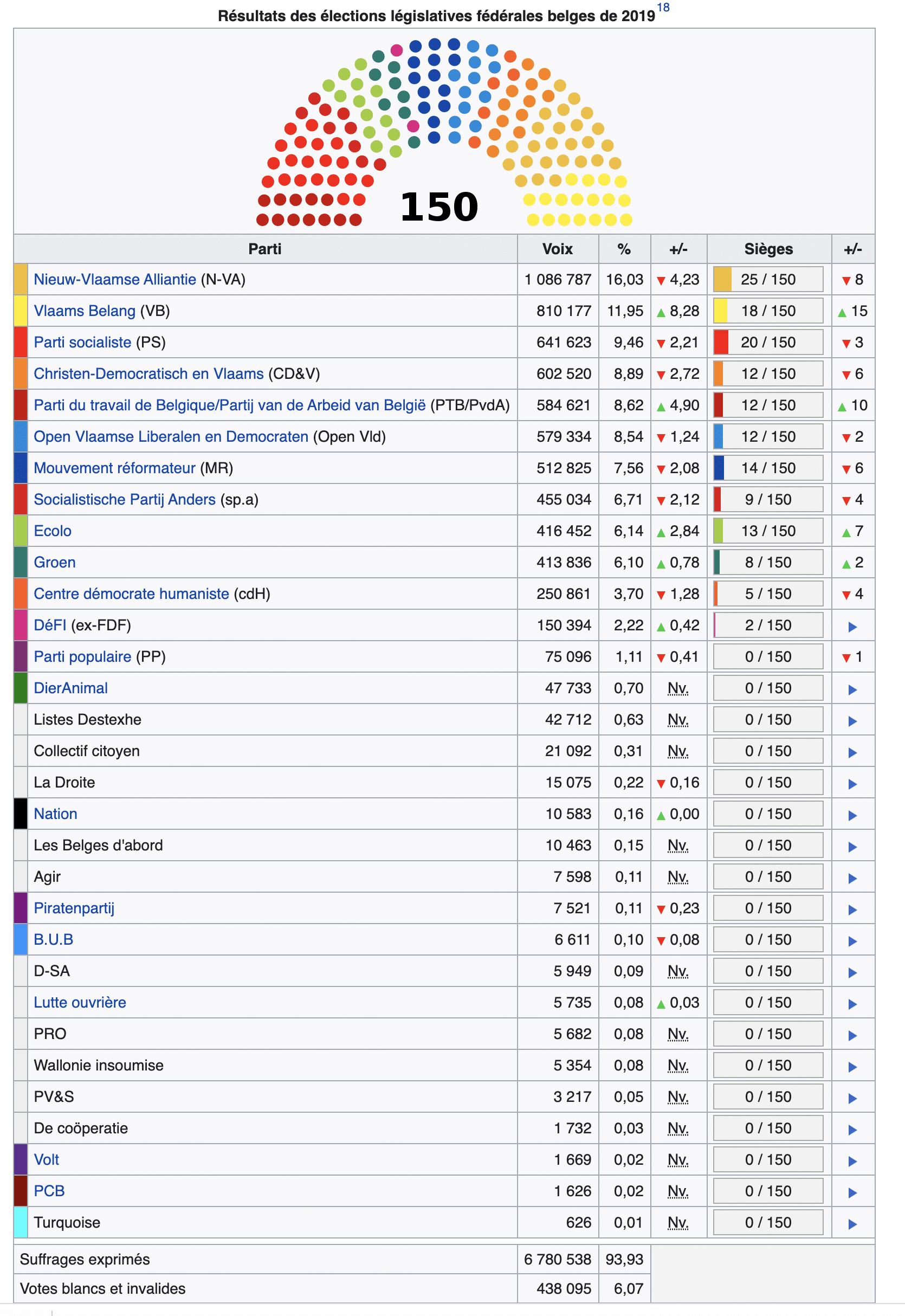Click the green seat-change arrow in PTB/PvdA row

point(842,407)
